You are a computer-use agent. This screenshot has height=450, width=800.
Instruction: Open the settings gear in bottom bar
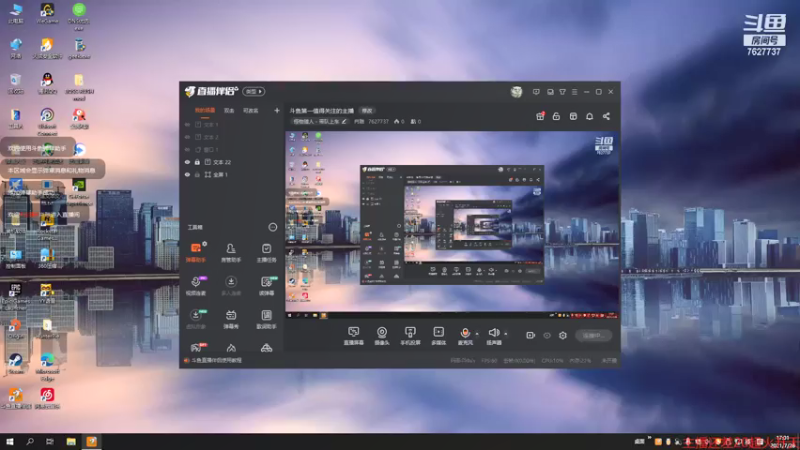click(x=563, y=335)
